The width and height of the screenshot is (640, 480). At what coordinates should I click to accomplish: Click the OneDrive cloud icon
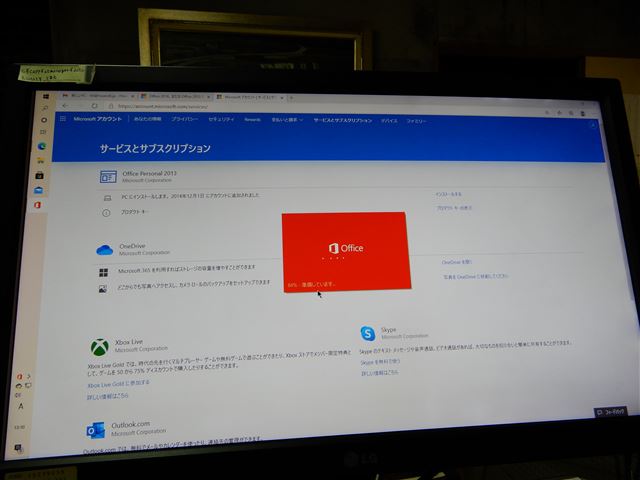105,250
